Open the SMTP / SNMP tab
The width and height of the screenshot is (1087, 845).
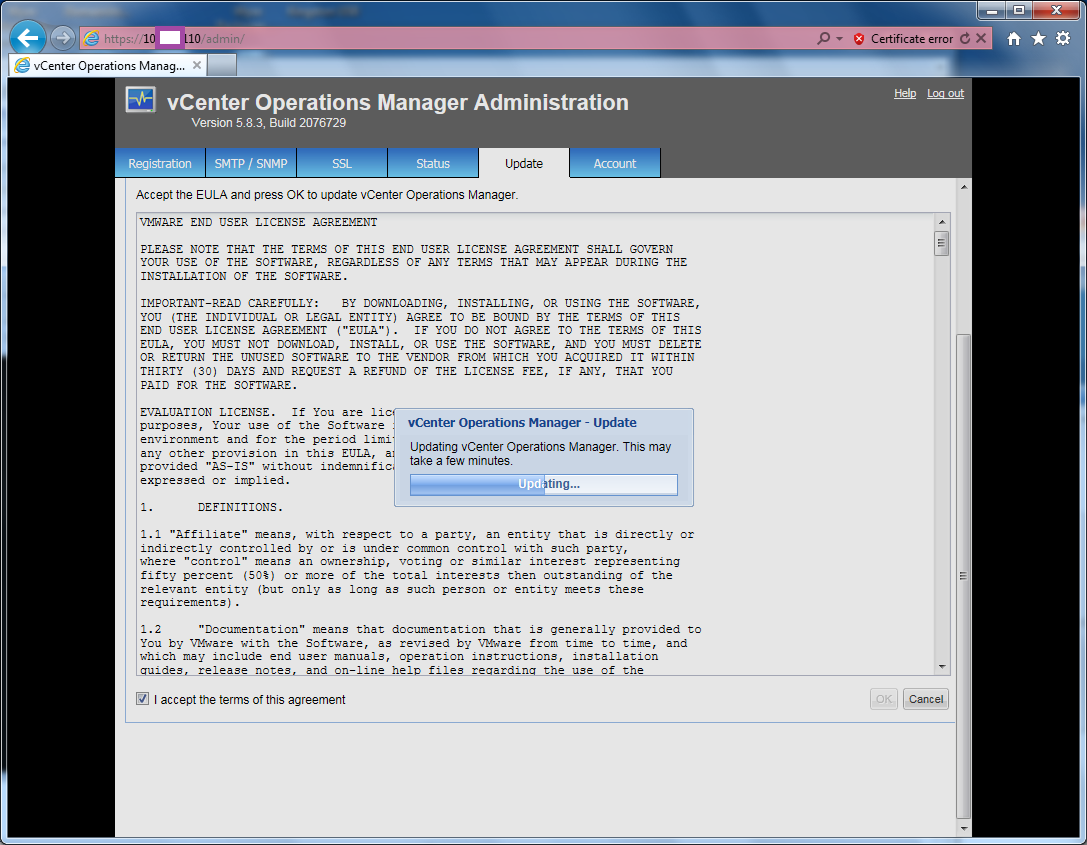[x=251, y=163]
